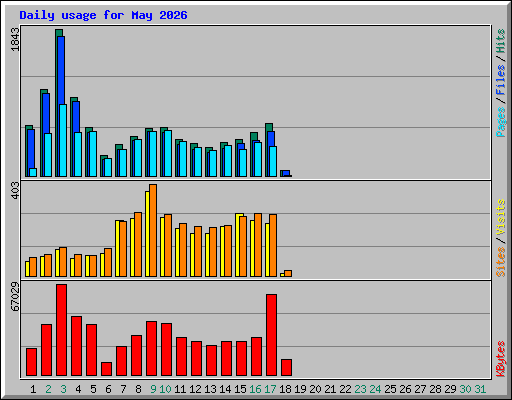The height and width of the screenshot is (400, 512).
Task: Click day label 27 on axis
Action: 420,389
